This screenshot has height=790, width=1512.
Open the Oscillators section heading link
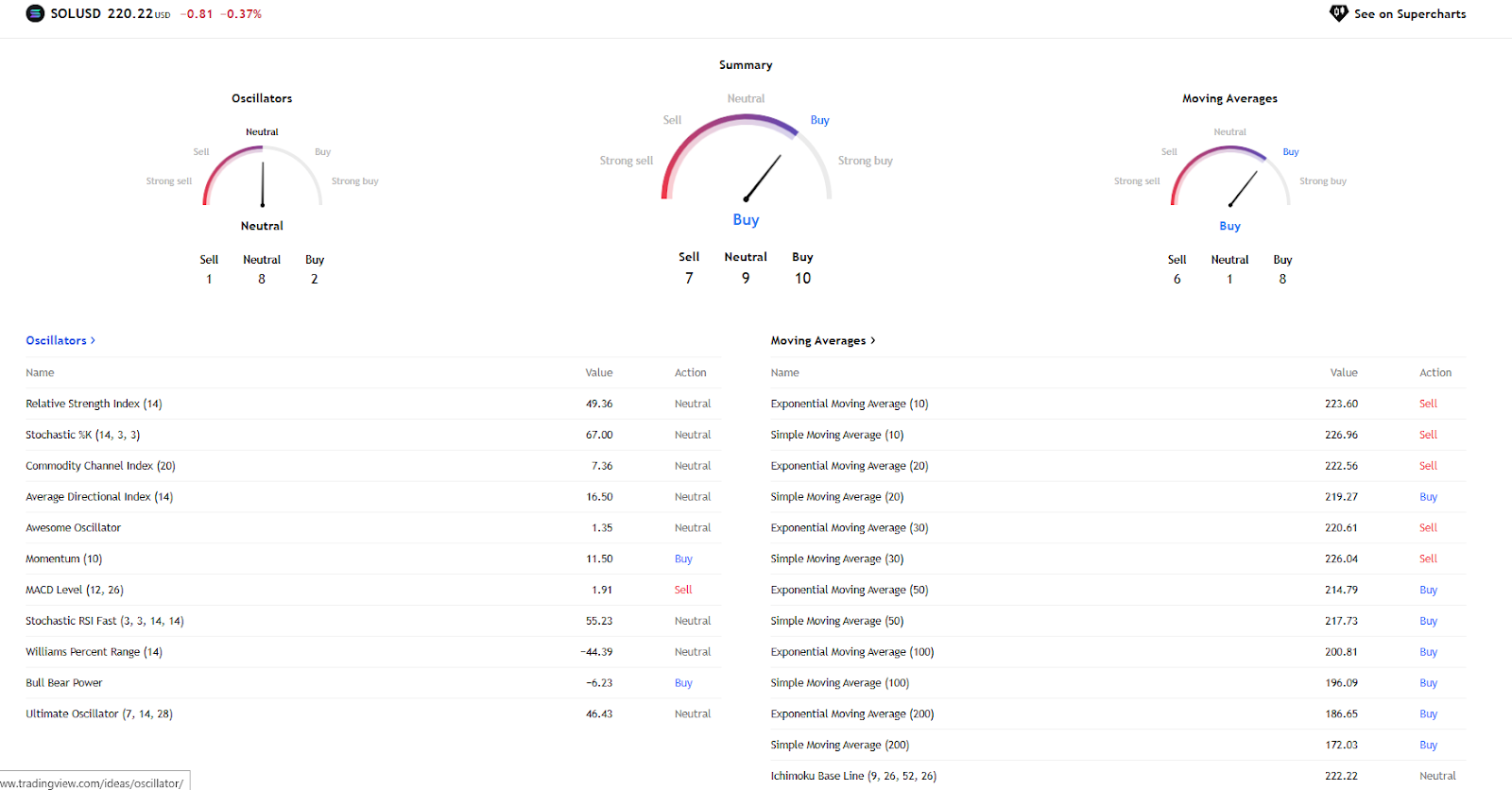[x=56, y=340]
